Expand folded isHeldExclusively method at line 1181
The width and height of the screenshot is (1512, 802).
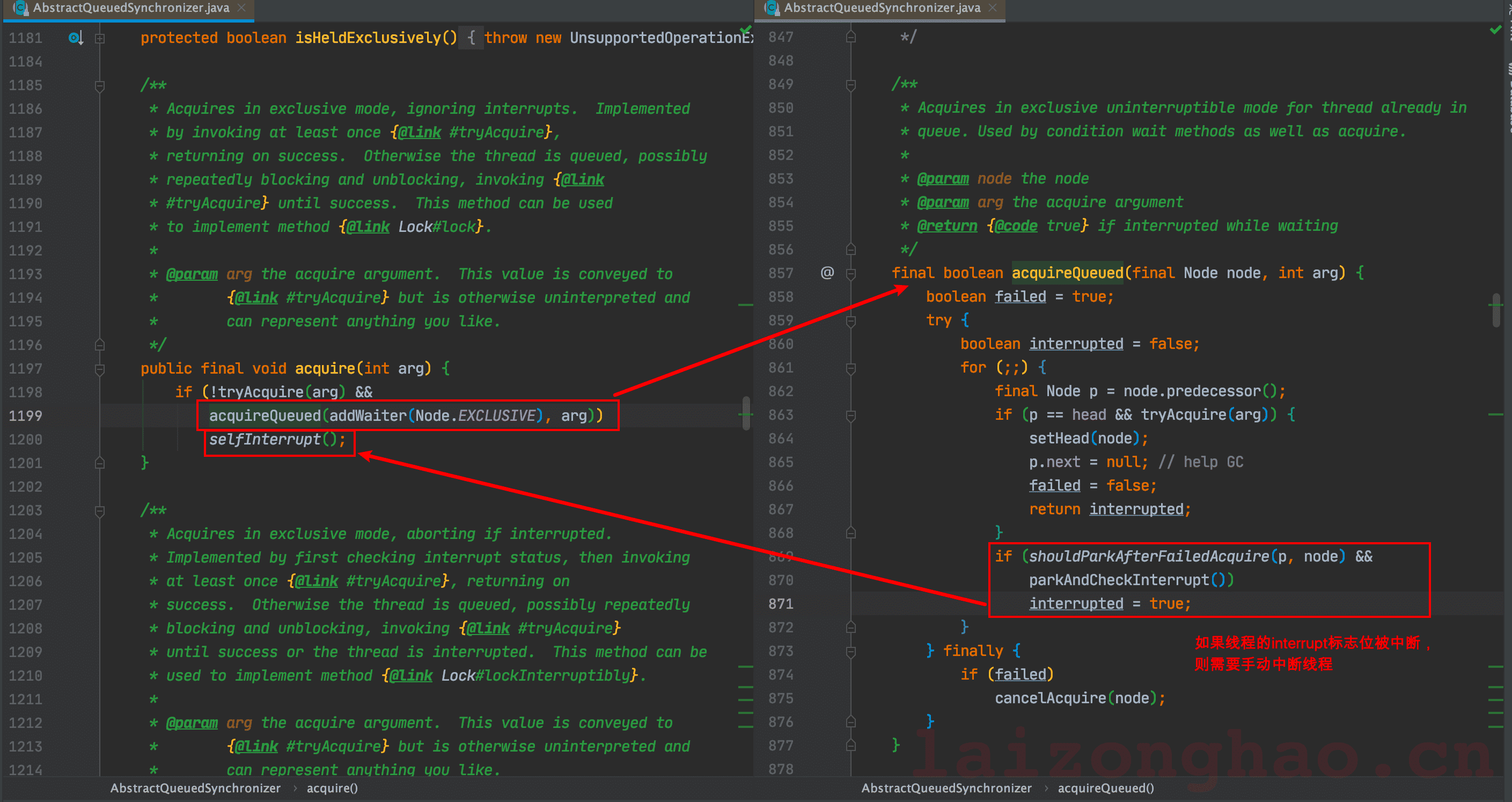coord(100,38)
